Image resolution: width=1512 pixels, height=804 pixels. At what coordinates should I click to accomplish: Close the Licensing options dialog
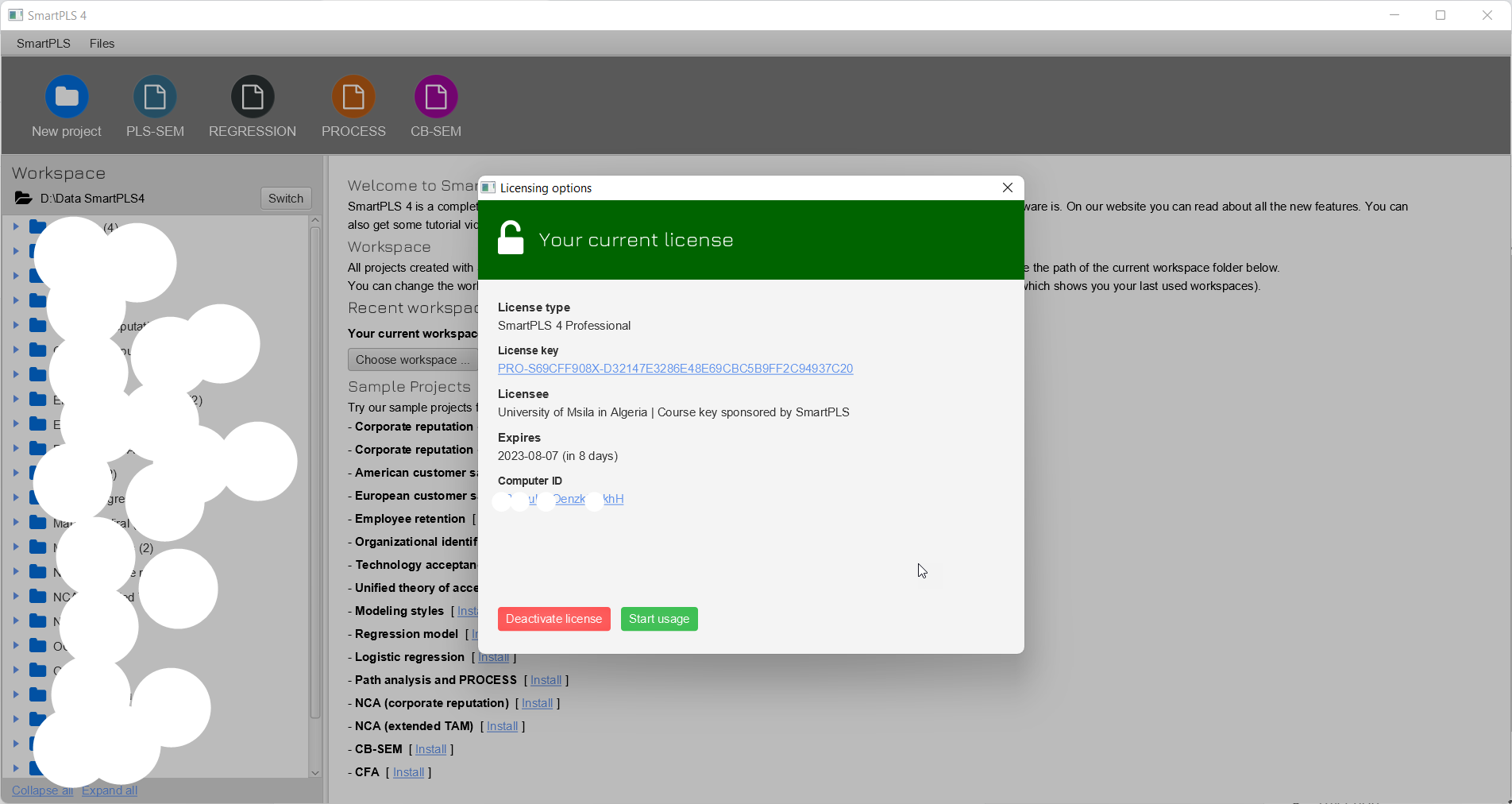pos(1007,187)
